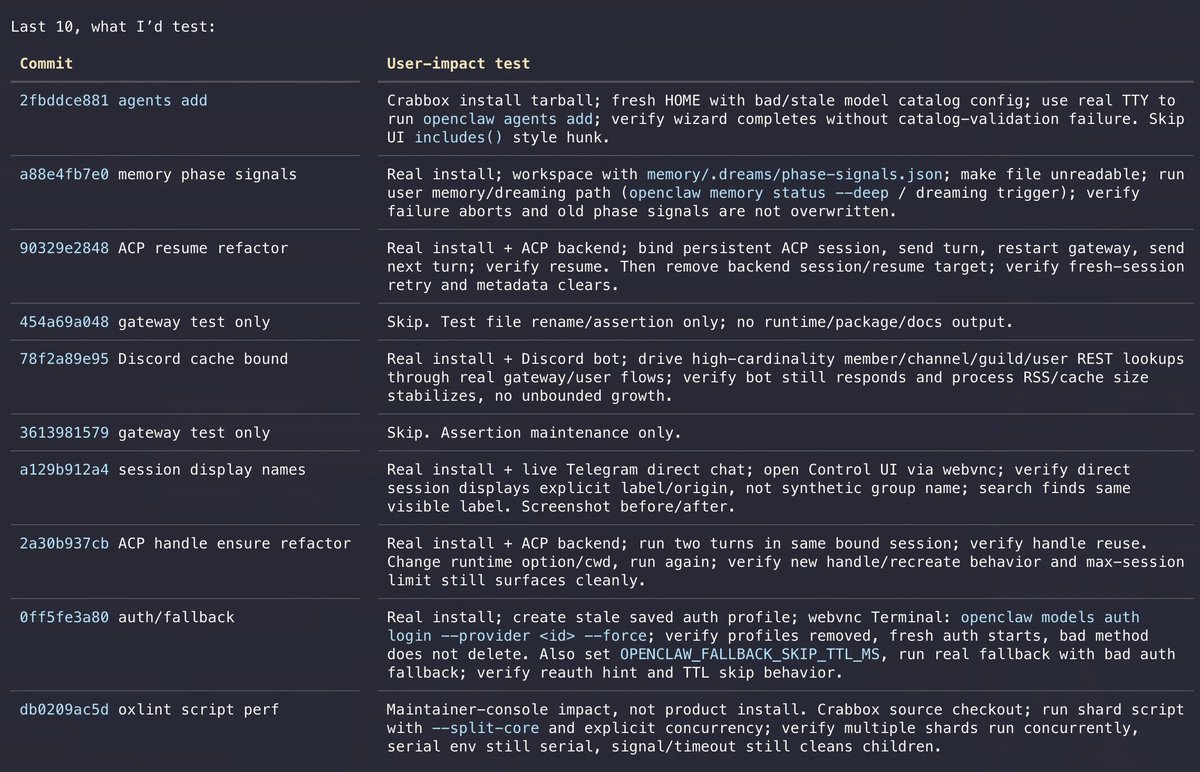Click the --split-core flag text
Viewport: 1200px width, 772px height.
pos(485,729)
